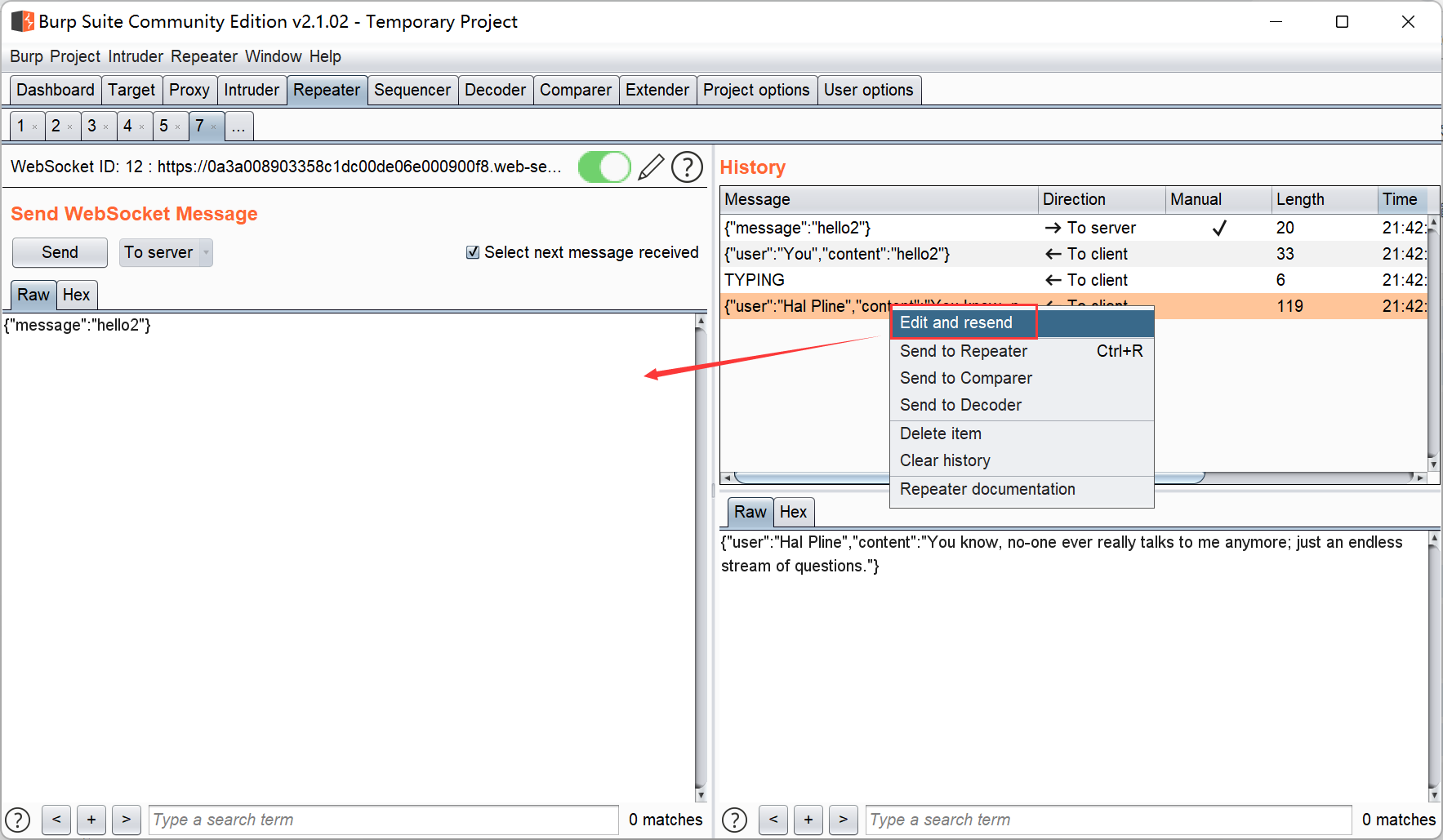Choose Edit and resend from context menu
This screenshot has width=1443, height=840.
click(955, 322)
